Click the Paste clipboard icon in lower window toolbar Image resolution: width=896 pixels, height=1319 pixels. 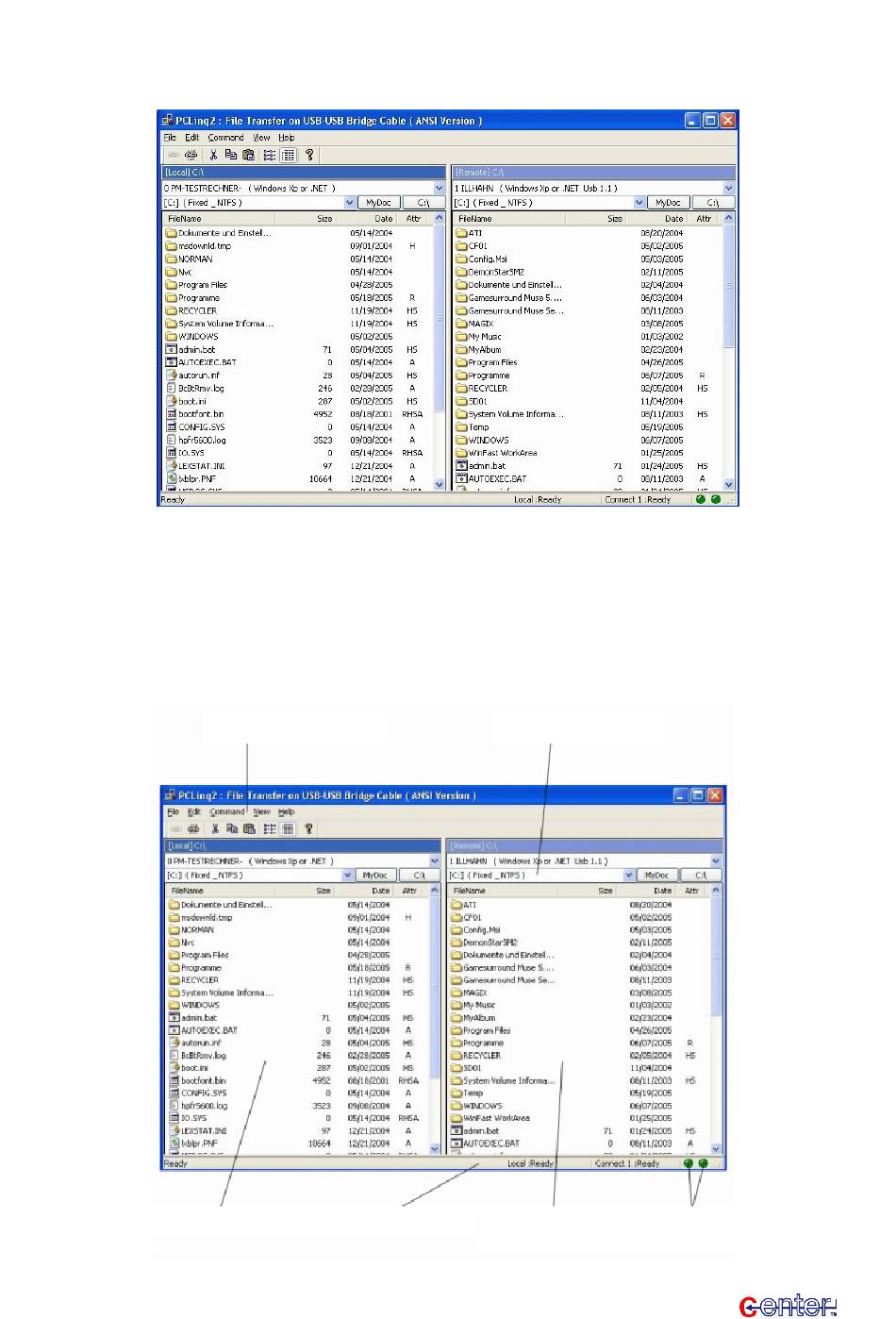[x=249, y=828]
